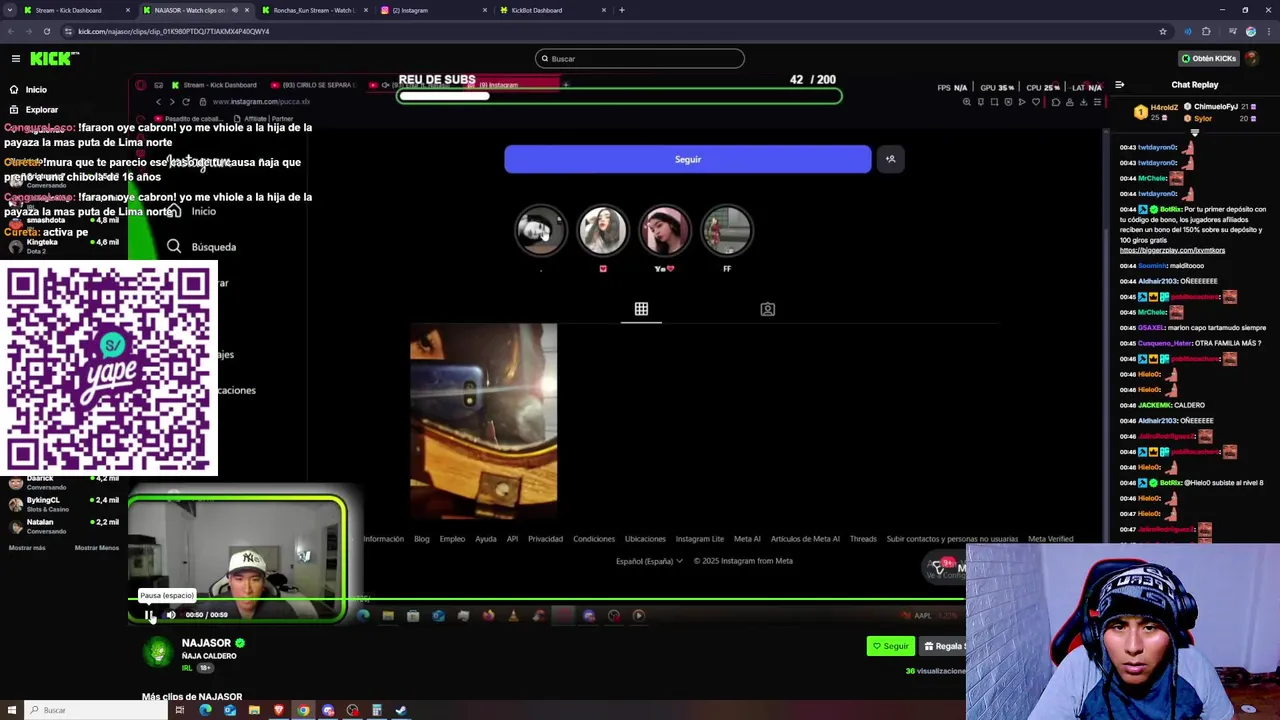Expand the chat leaderboard chevron
This screenshot has width=1280, height=720.
click(x=1194, y=131)
